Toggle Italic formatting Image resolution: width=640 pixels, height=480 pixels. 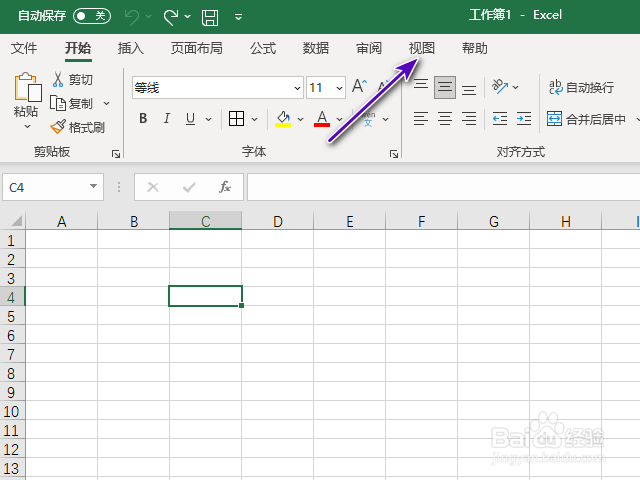pos(167,118)
